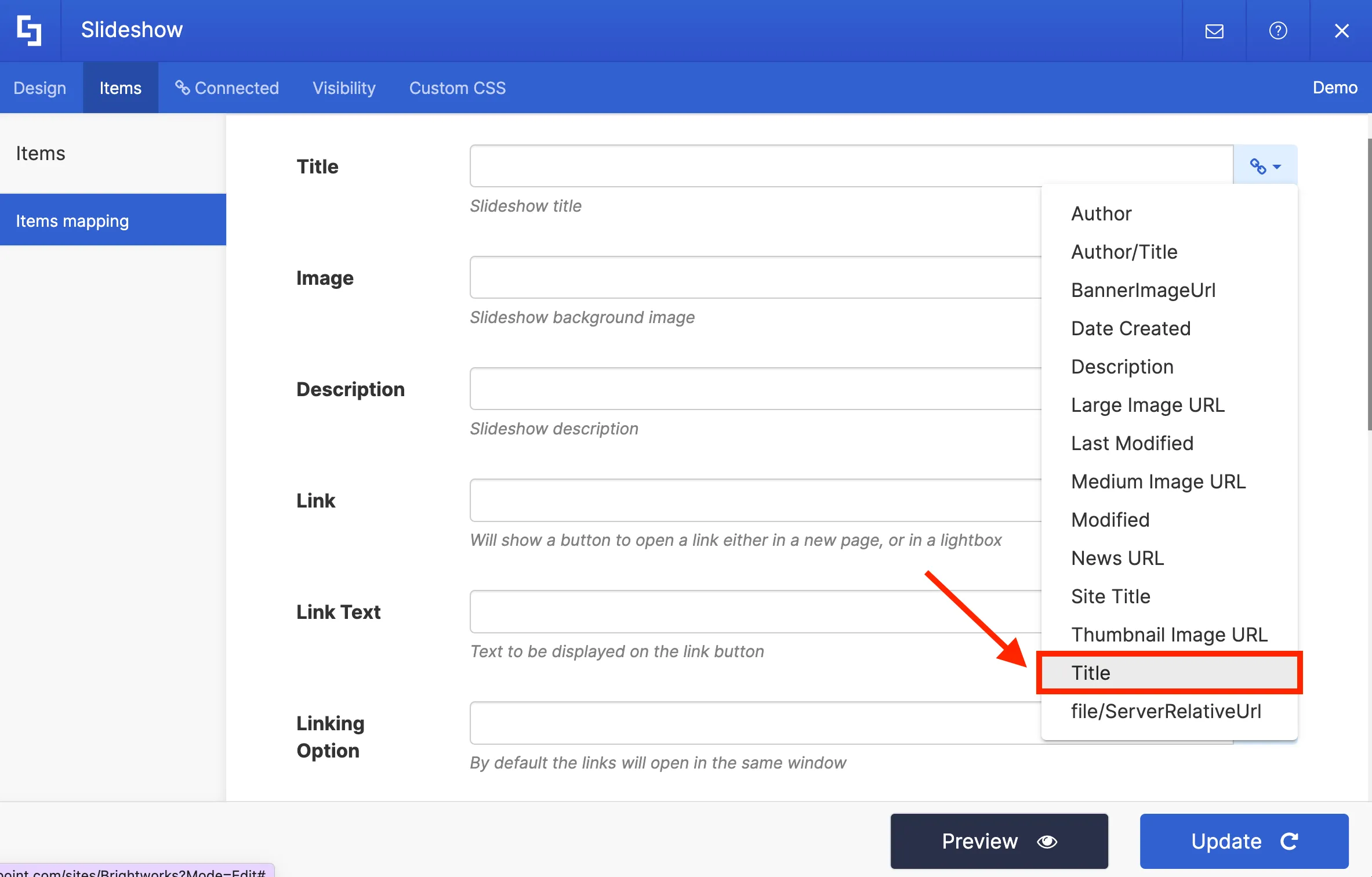The height and width of the screenshot is (877, 1372).
Task: Open the mail contact icon
Action: pyautogui.click(x=1214, y=31)
